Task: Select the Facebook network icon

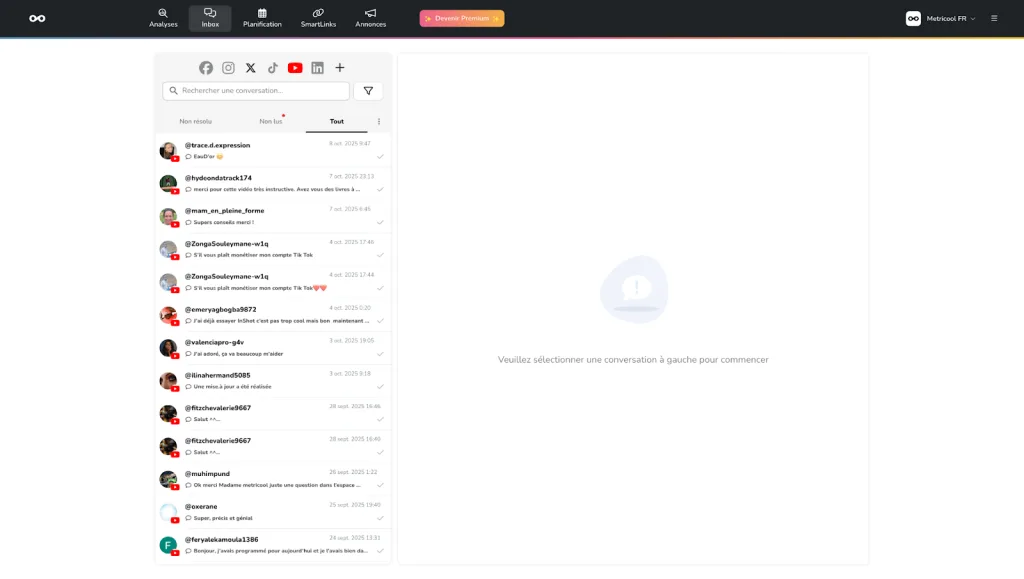Action: [206, 68]
